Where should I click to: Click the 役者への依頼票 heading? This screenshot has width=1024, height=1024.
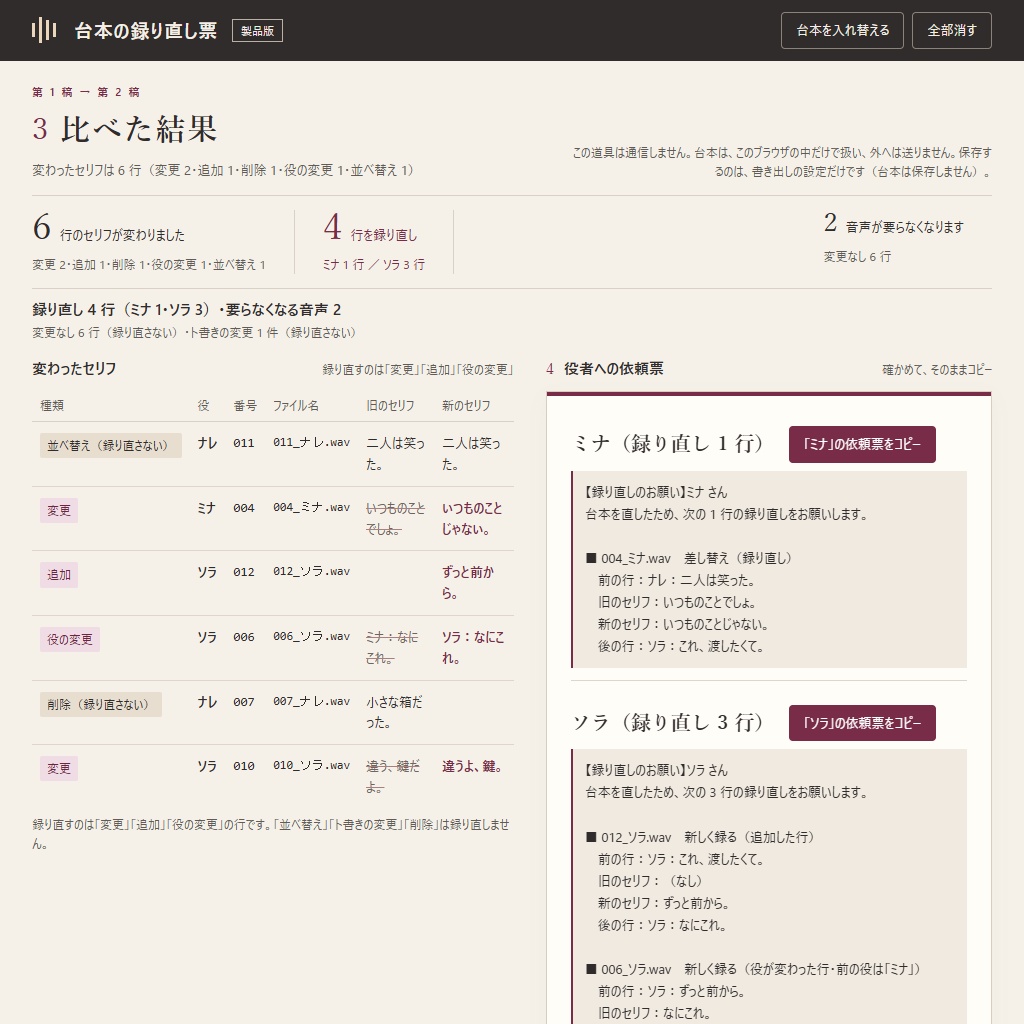pyautogui.click(x=614, y=369)
